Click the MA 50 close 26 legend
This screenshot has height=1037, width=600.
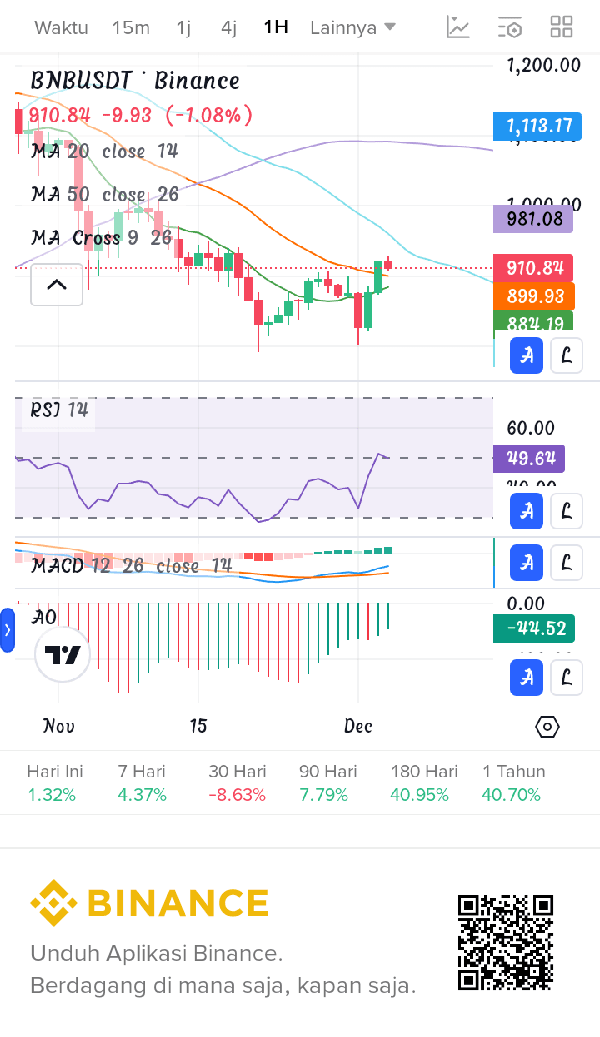(105, 194)
